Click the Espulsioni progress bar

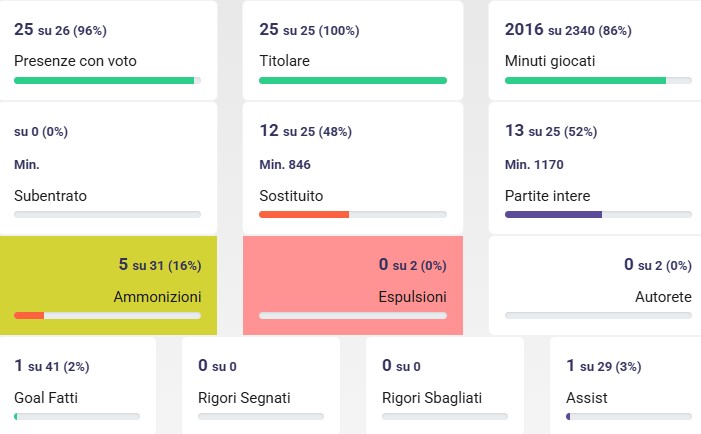(352, 315)
